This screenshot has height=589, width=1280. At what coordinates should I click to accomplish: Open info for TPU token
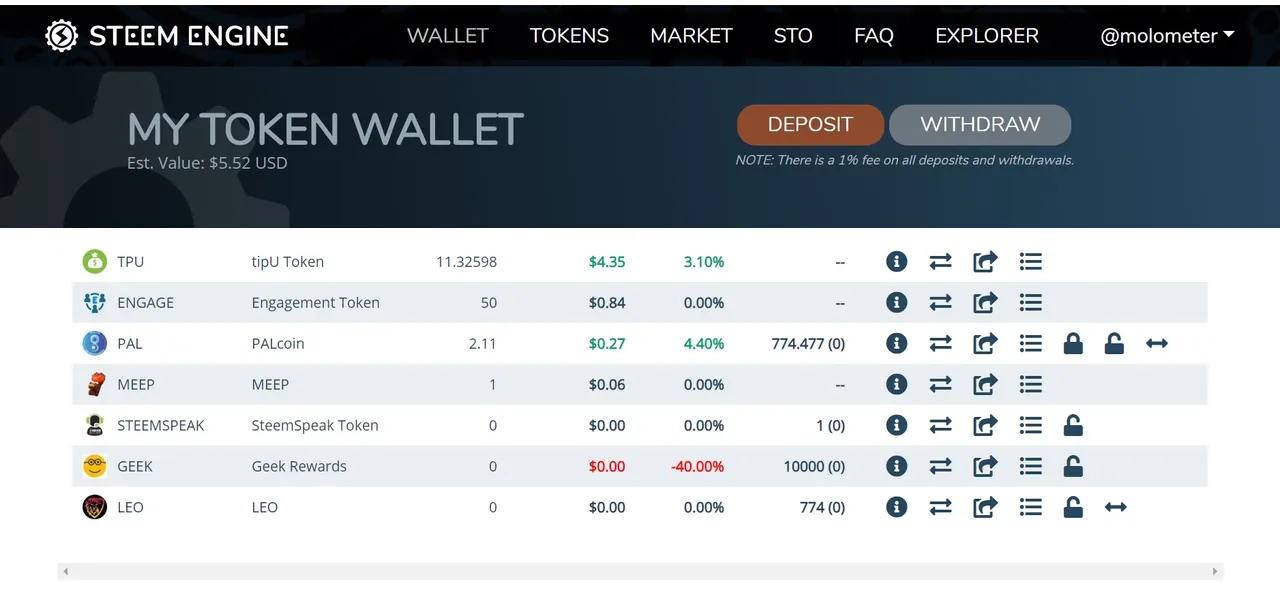point(897,262)
